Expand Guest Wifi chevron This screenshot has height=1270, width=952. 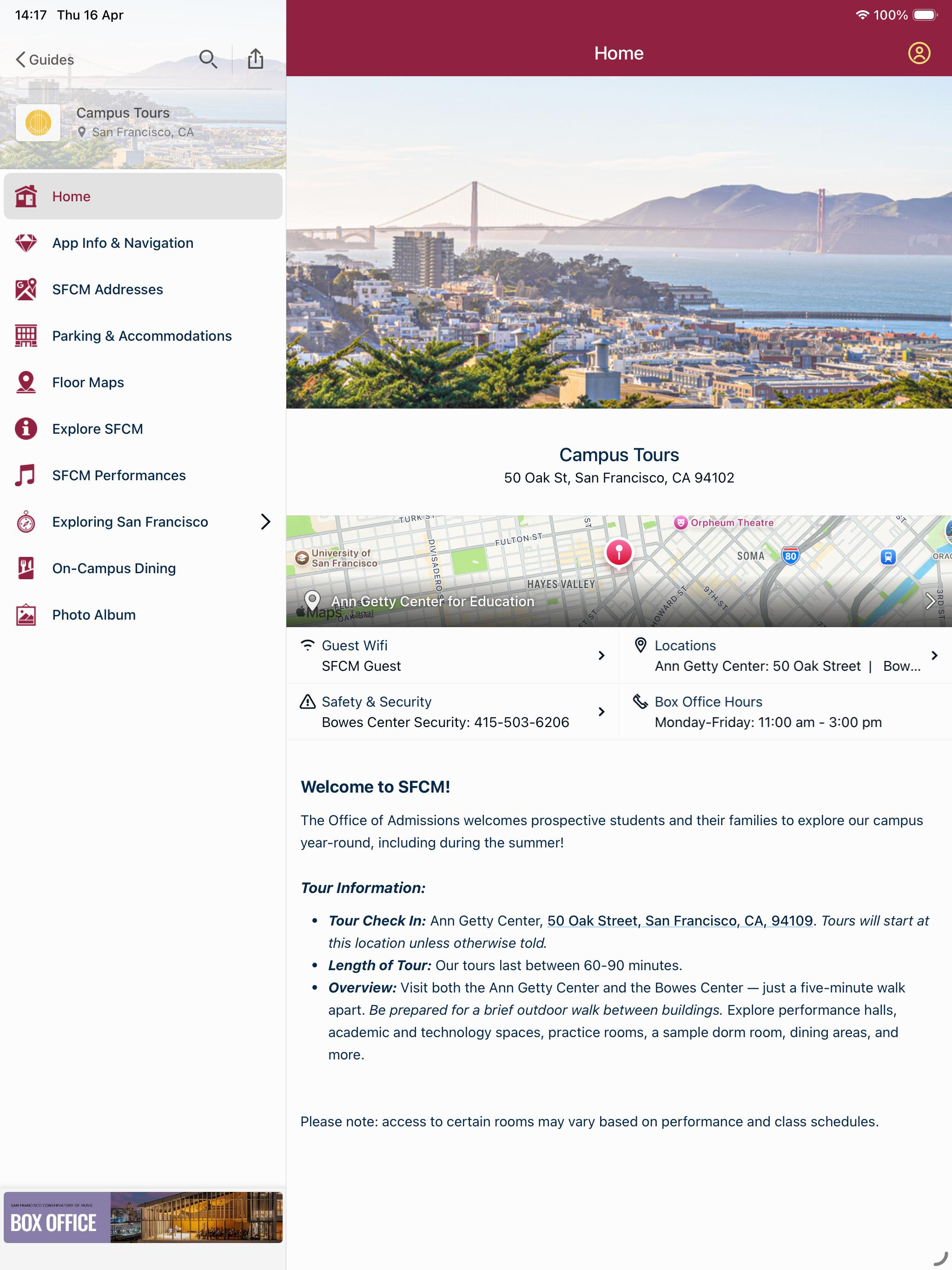coord(601,655)
